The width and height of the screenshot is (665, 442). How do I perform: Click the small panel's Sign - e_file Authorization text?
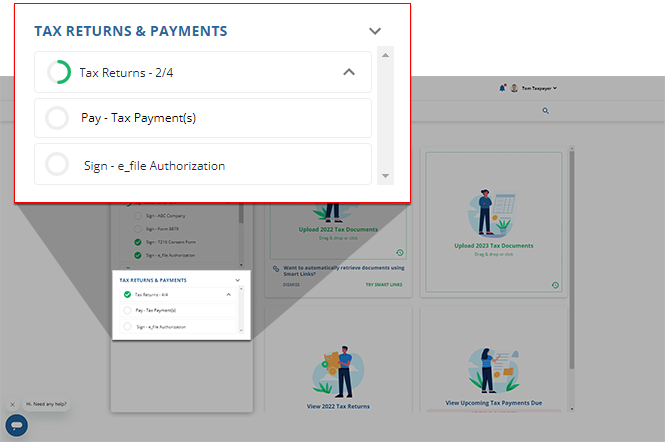[x=161, y=327]
